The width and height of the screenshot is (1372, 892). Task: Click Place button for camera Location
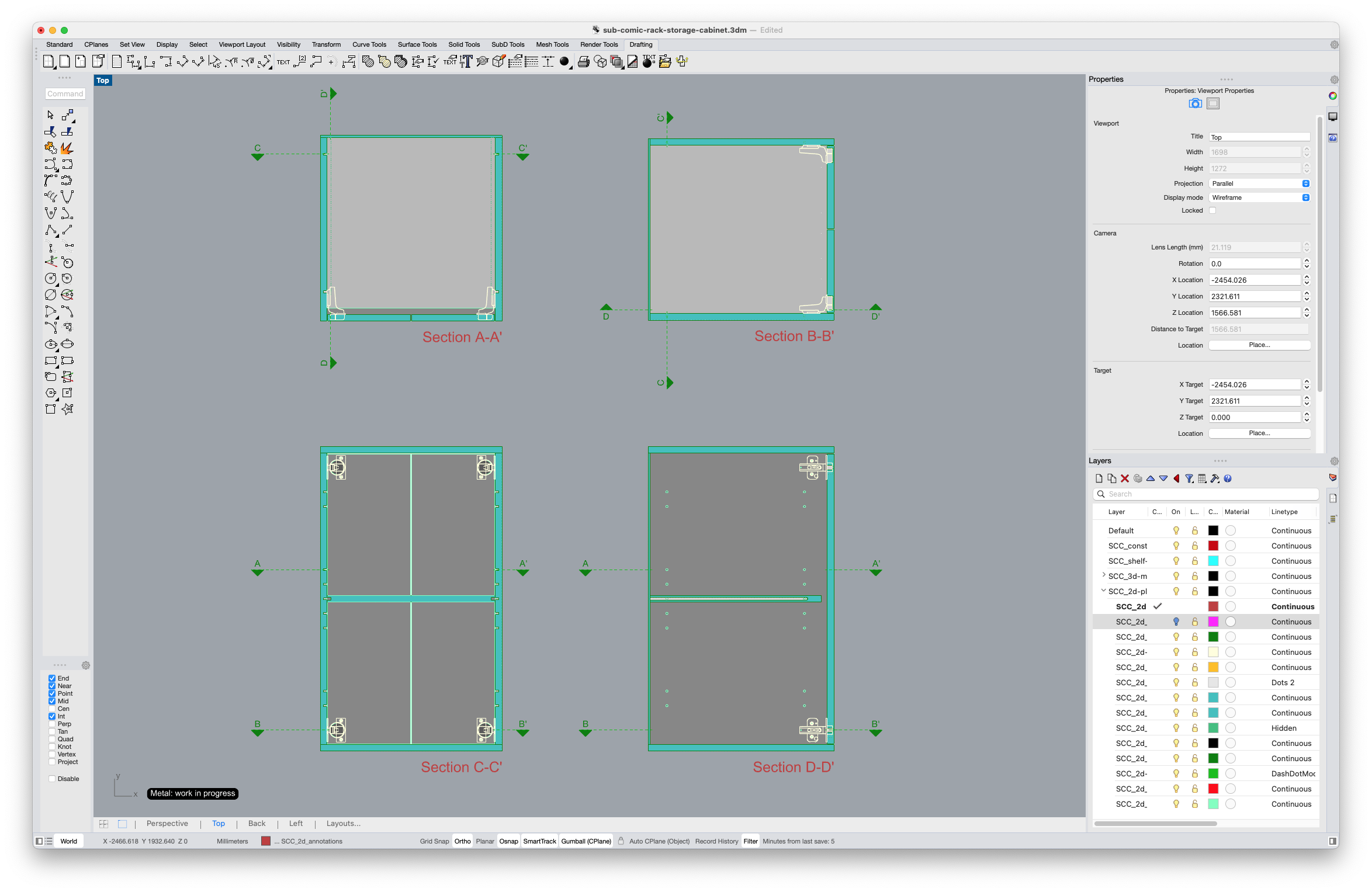(1259, 345)
